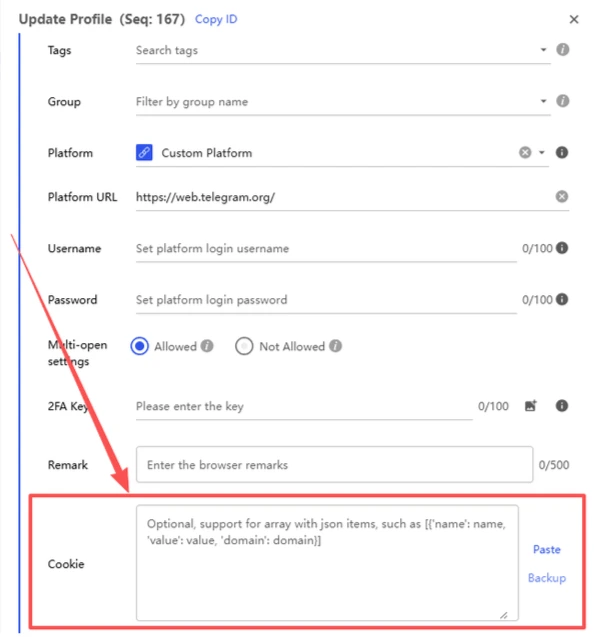Expand the Group name dropdown arrow
The height and width of the screenshot is (637, 594).
[x=543, y=101]
